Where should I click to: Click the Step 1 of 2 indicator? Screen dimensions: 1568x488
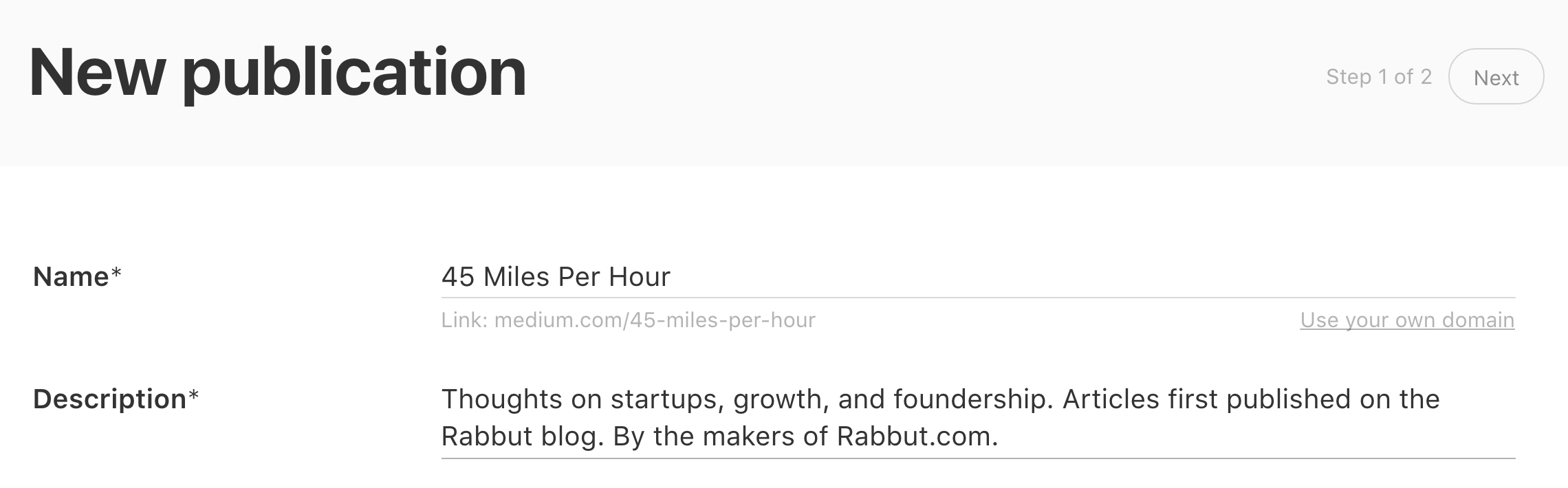click(1379, 77)
